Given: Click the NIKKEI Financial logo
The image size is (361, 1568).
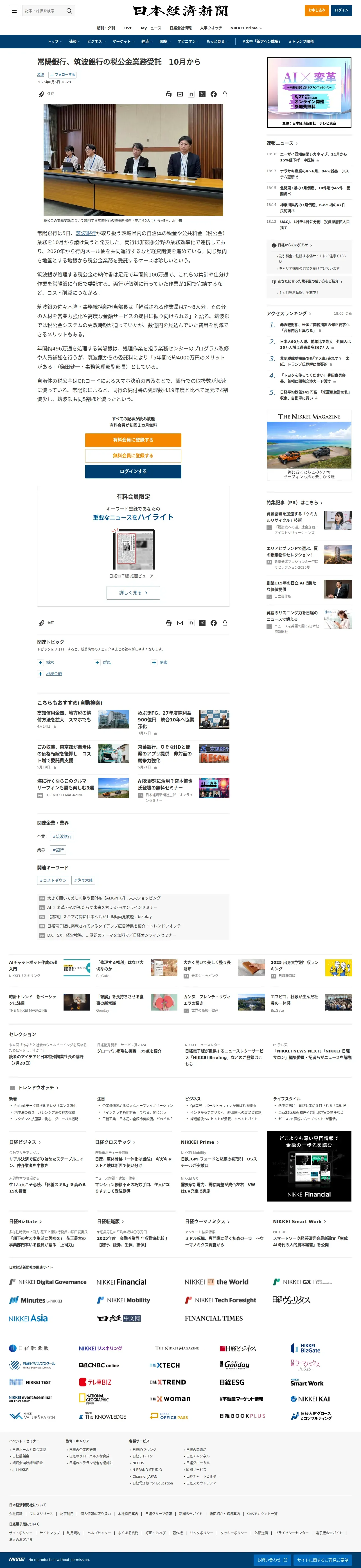Looking at the screenshot, I should 121,1281.
